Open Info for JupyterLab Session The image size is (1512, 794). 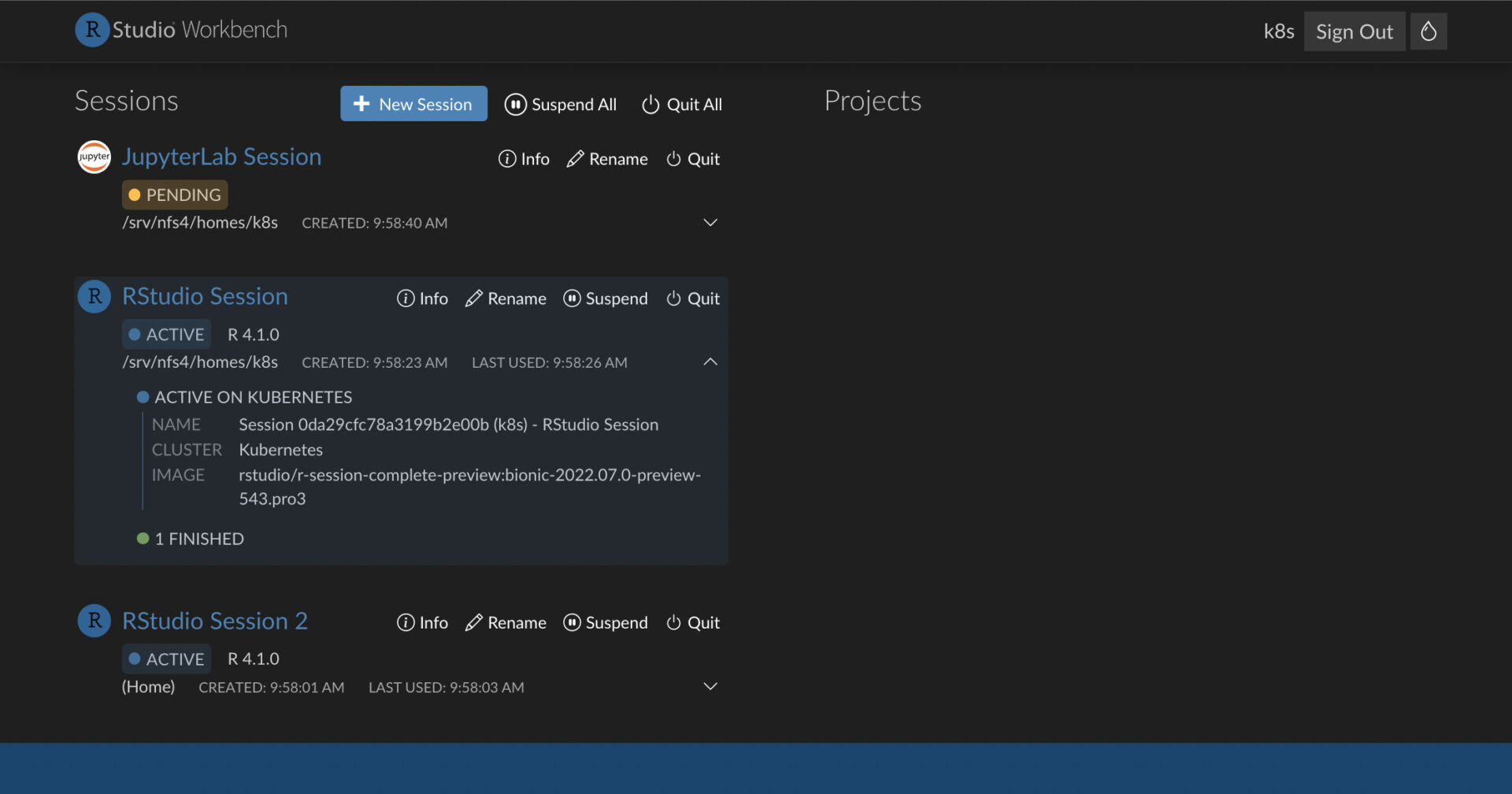tap(524, 159)
